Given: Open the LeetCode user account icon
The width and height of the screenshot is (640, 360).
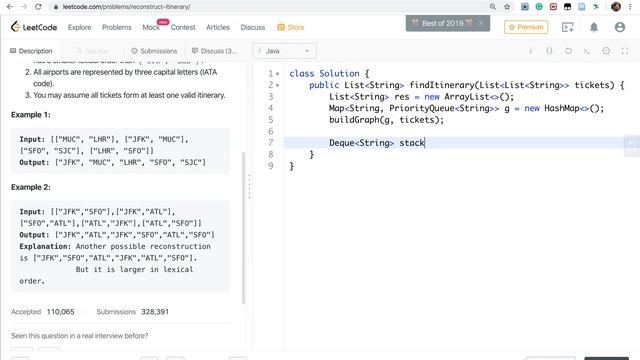Looking at the screenshot, I should (620, 27).
